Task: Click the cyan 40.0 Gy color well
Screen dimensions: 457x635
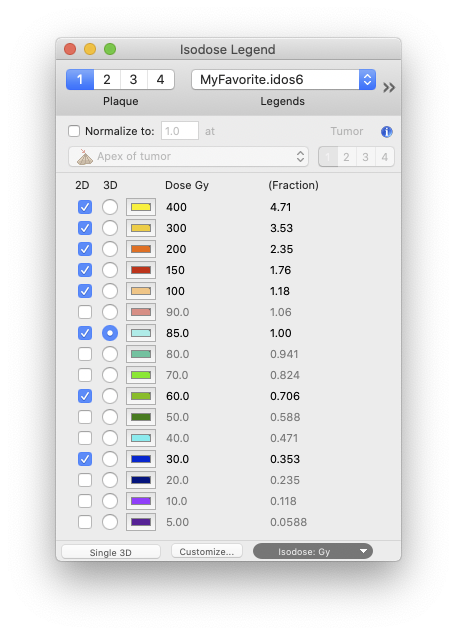Action: pos(141,438)
